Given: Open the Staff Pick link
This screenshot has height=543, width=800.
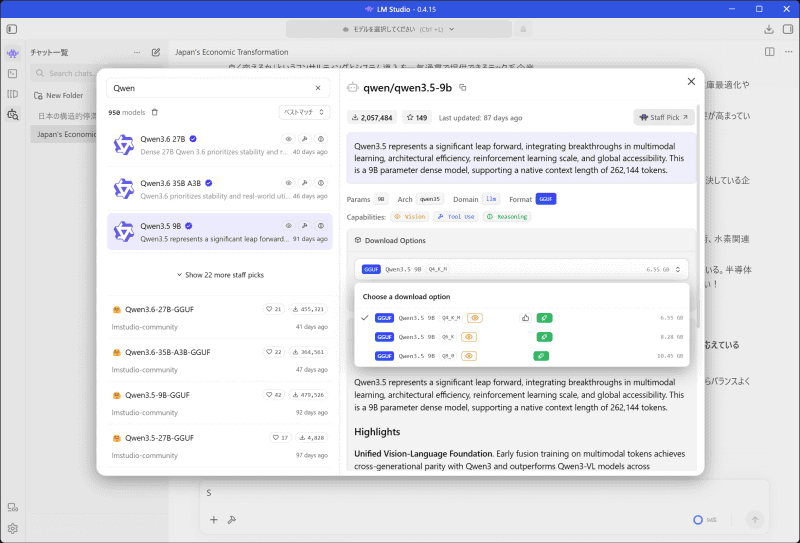Looking at the screenshot, I should coord(664,117).
